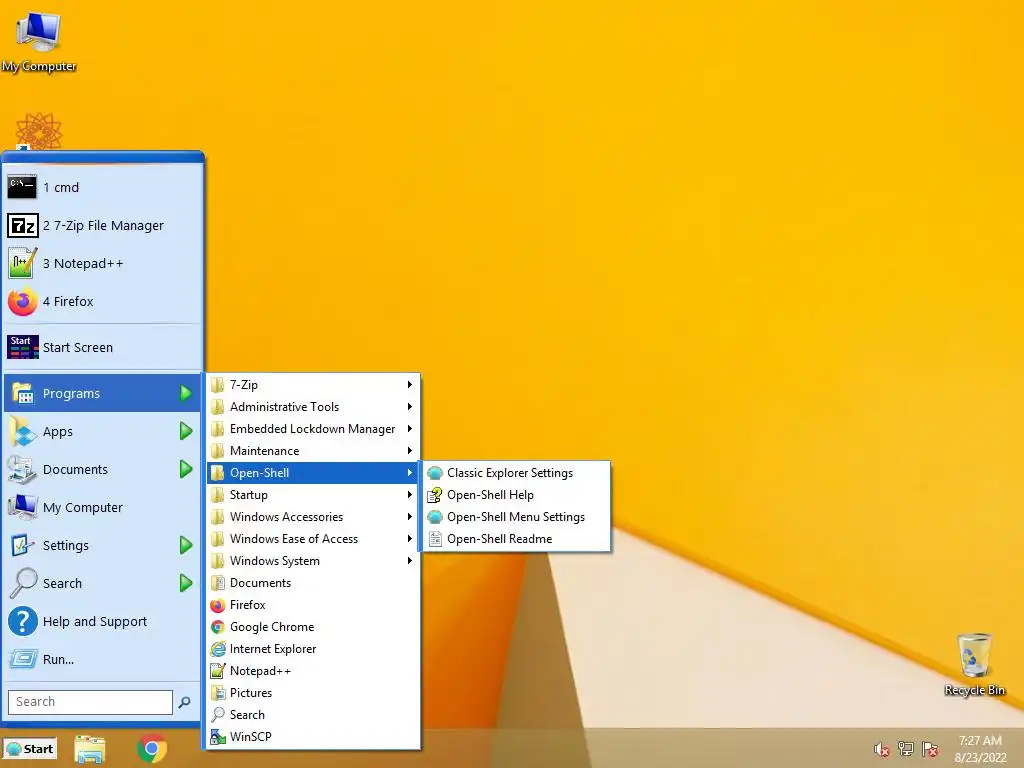Expand Embedded Lockdown Manager submenu arrow

coord(409,428)
